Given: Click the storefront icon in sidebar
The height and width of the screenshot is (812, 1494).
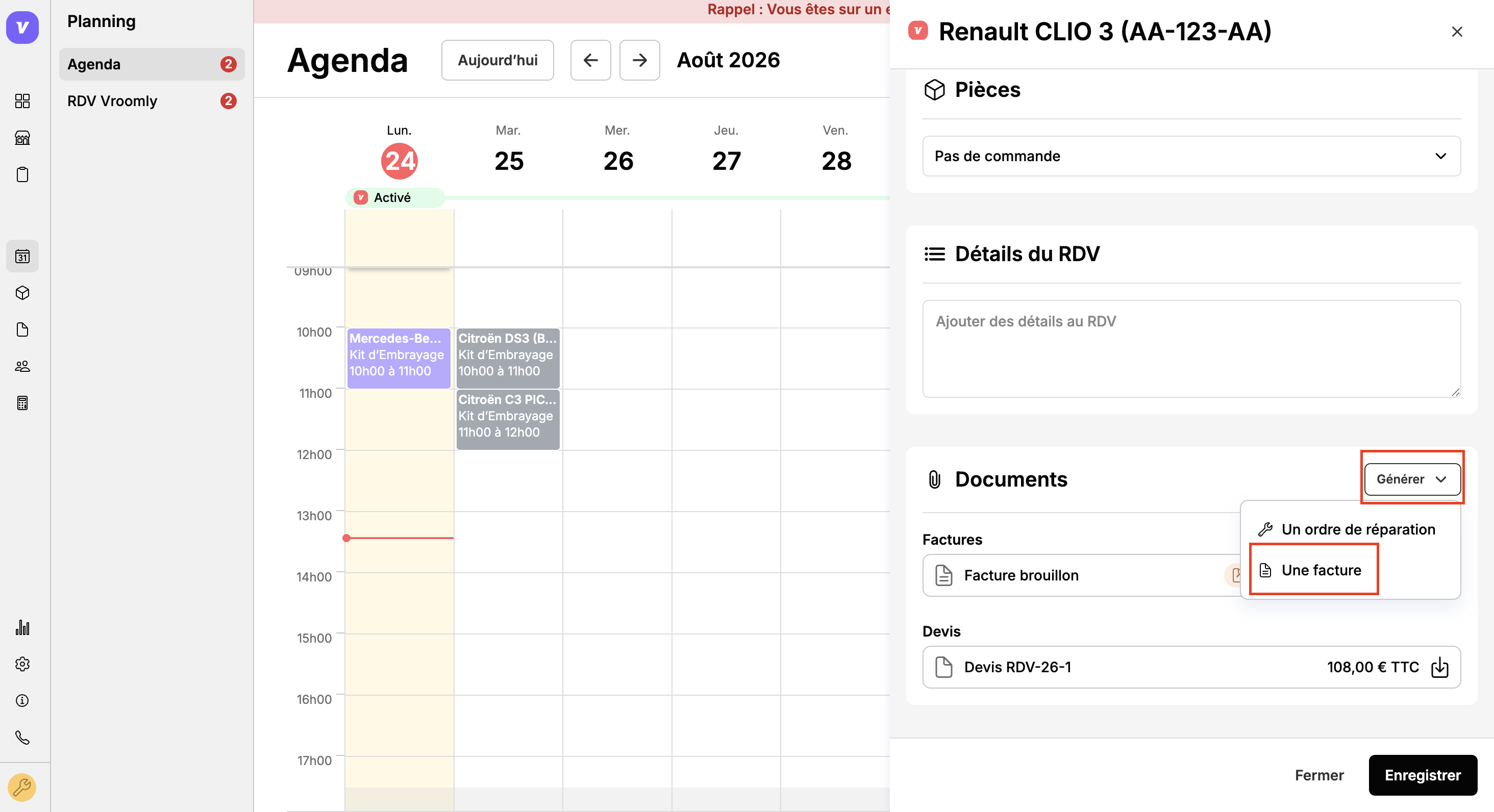Looking at the screenshot, I should pyautogui.click(x=22, y=138).
